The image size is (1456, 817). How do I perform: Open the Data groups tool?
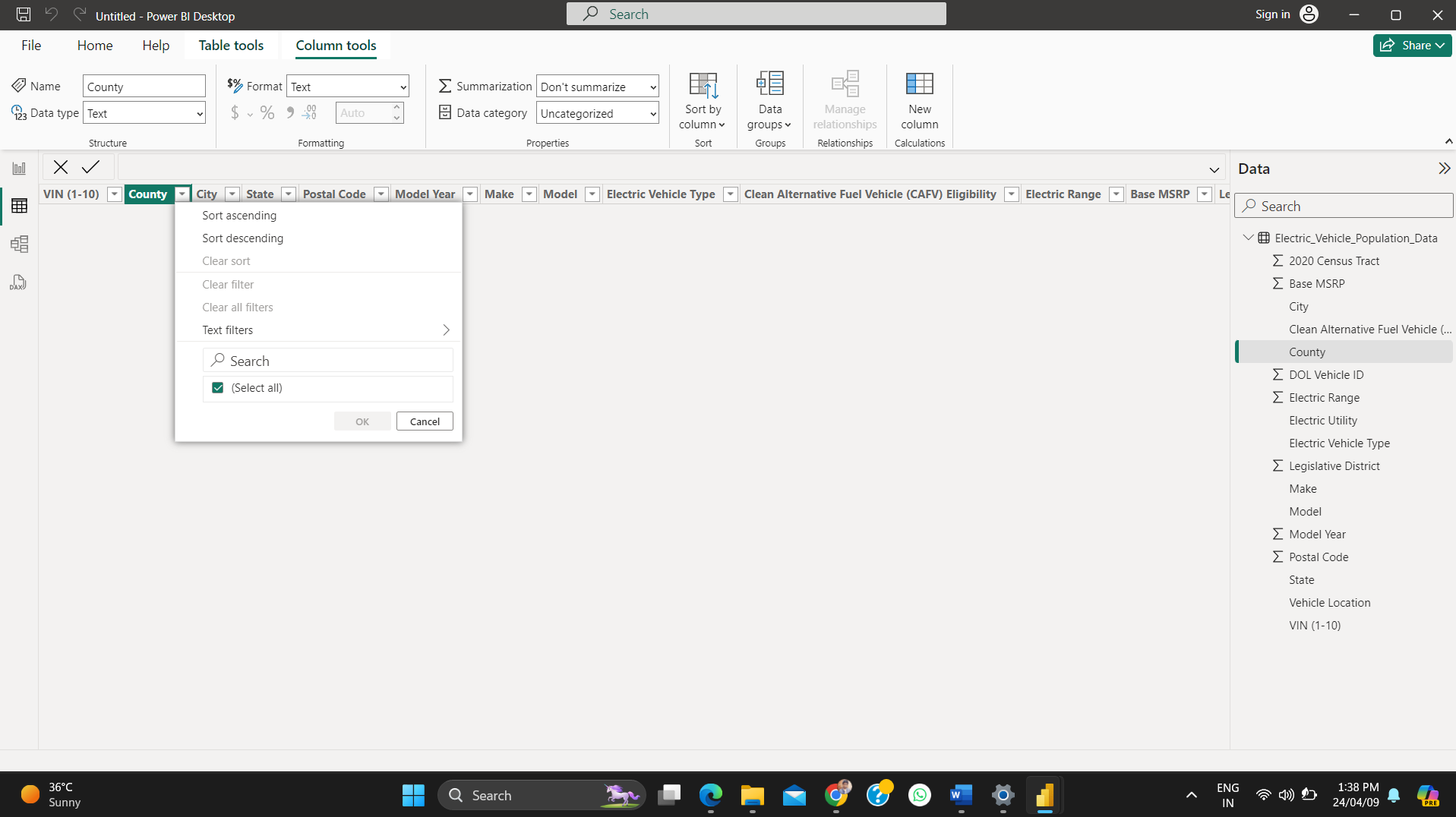point(769,101)
